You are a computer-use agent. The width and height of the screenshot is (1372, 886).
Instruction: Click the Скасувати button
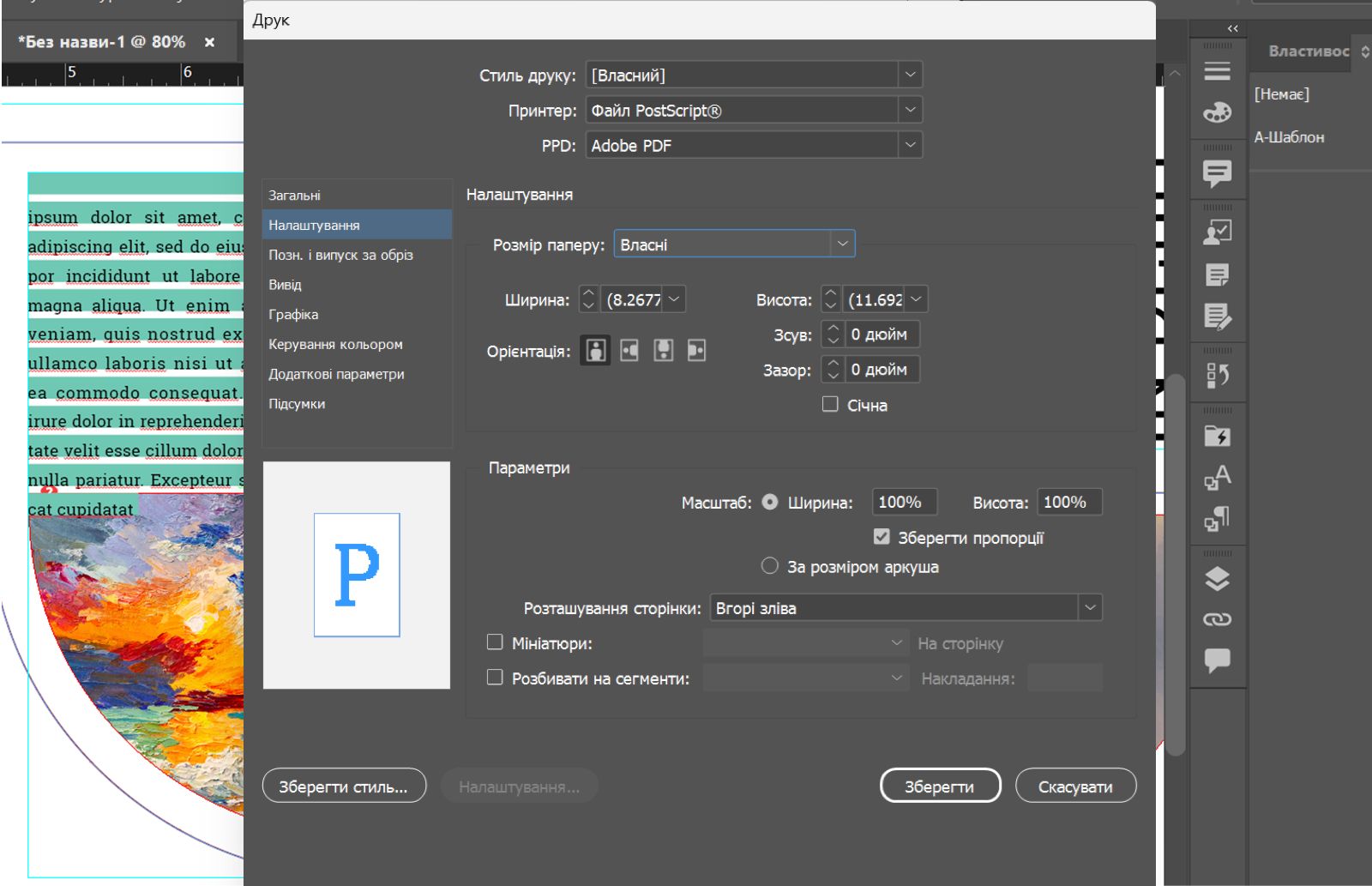pos(1075,786)
